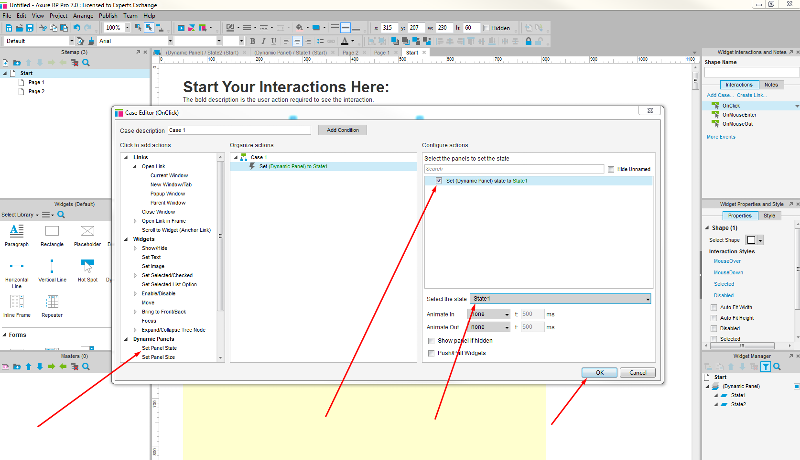Screen dimensions: 800x460
Task: Uncheck Set Dynamic Panel state to State1 checkbox
Action: (439, 181)
